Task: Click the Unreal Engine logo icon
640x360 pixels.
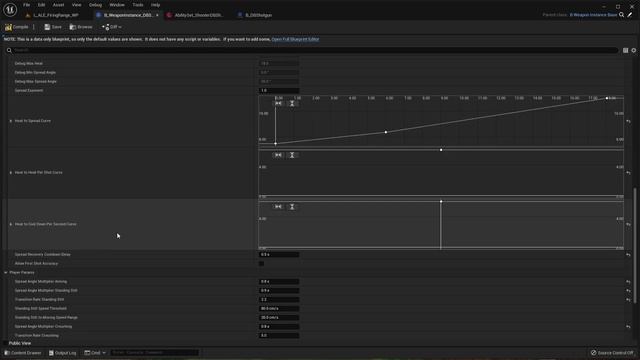Action: pyautogui.click(x=10, y=9)
